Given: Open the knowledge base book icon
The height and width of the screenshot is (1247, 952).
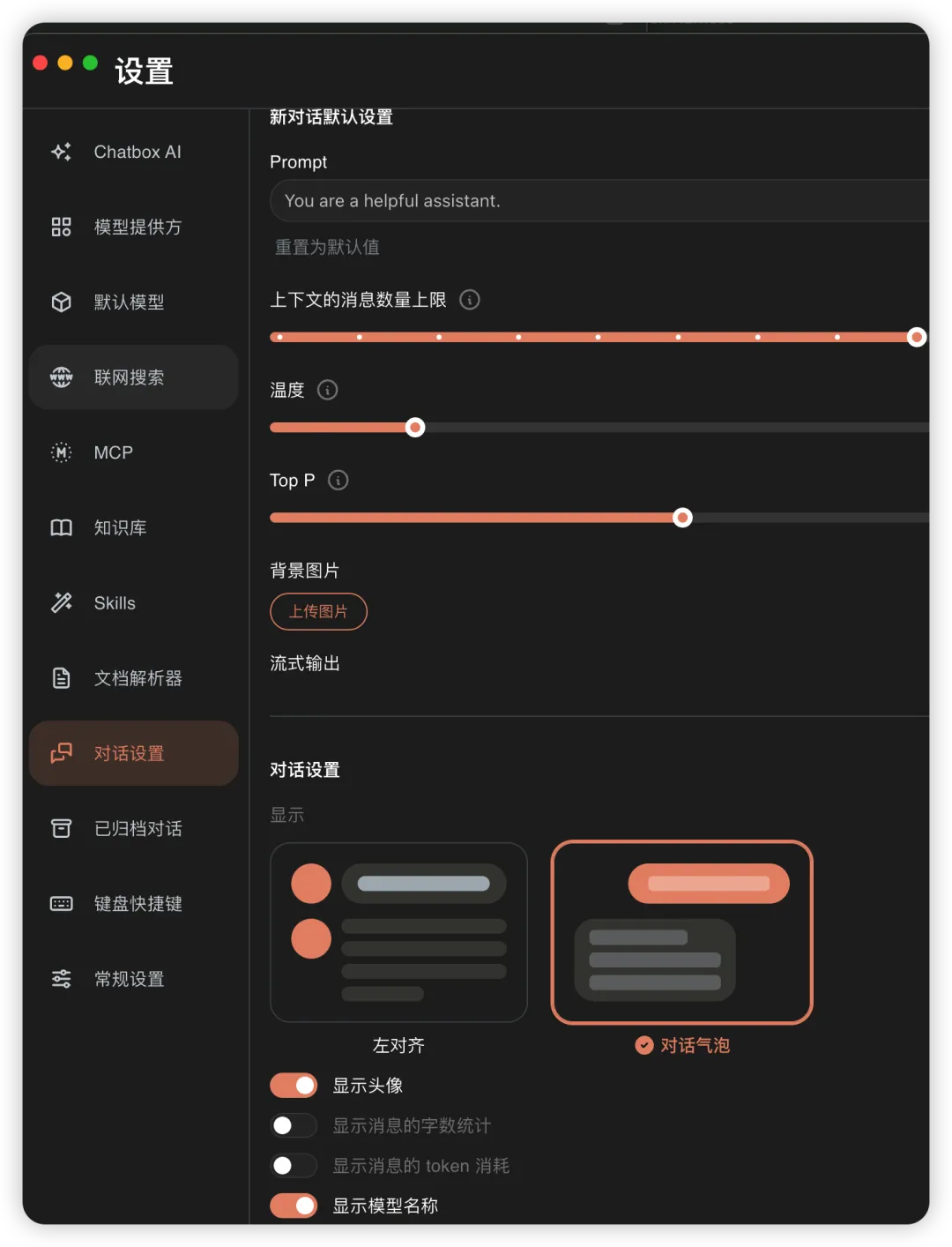Looking at the screenshot, I should (61, 527).
